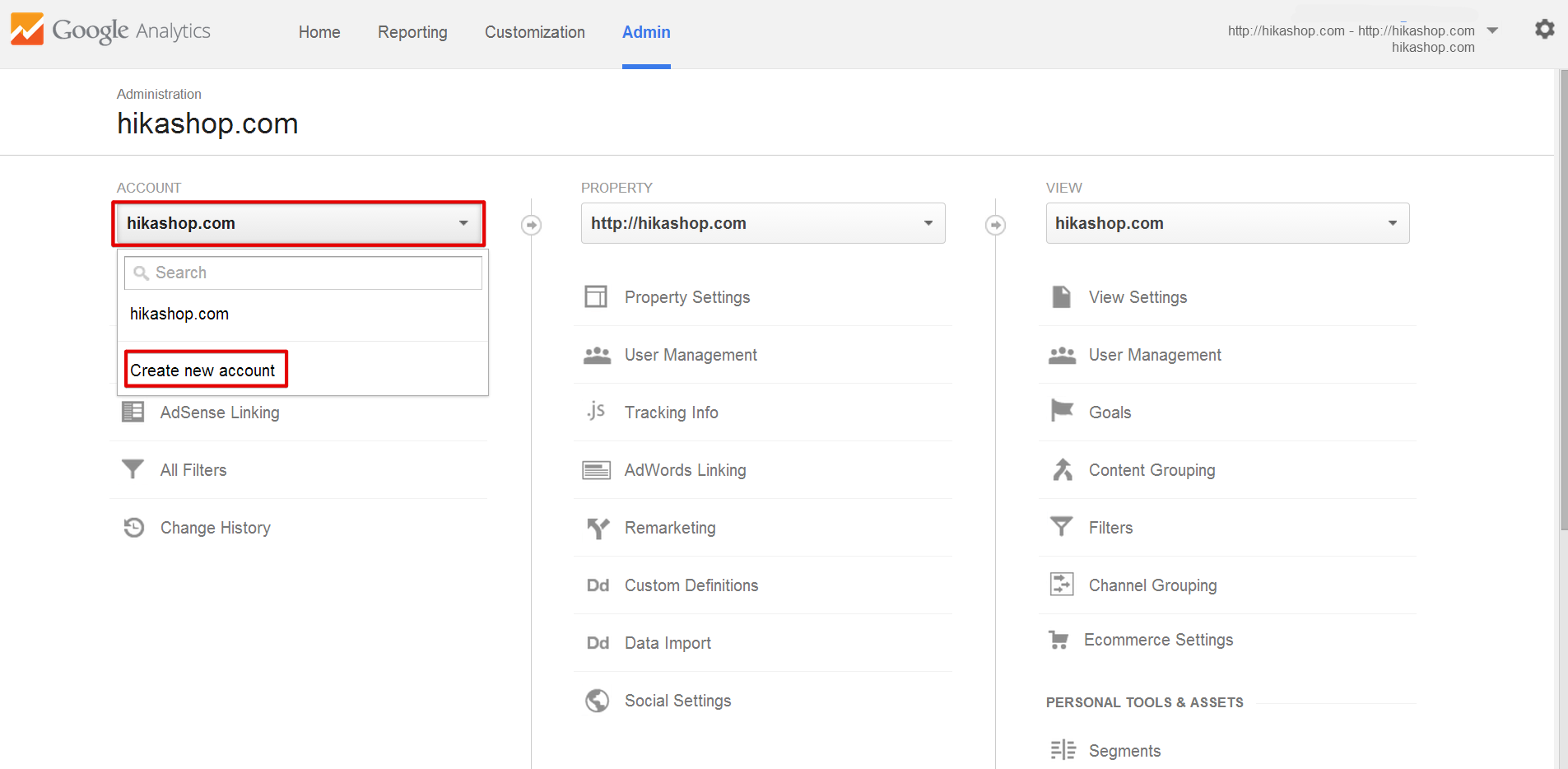Click the Custom Definitions Dd icon
Screen dimensions: 1568x769
click(598, 585)
